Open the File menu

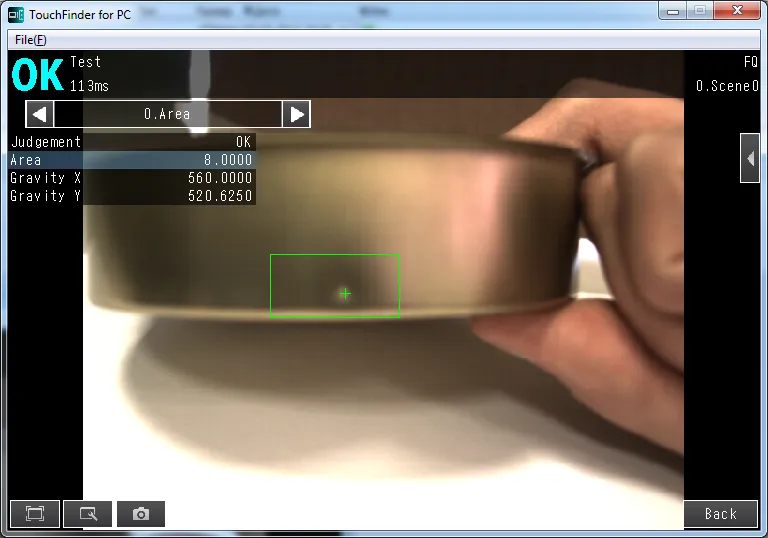click(31, 40)
